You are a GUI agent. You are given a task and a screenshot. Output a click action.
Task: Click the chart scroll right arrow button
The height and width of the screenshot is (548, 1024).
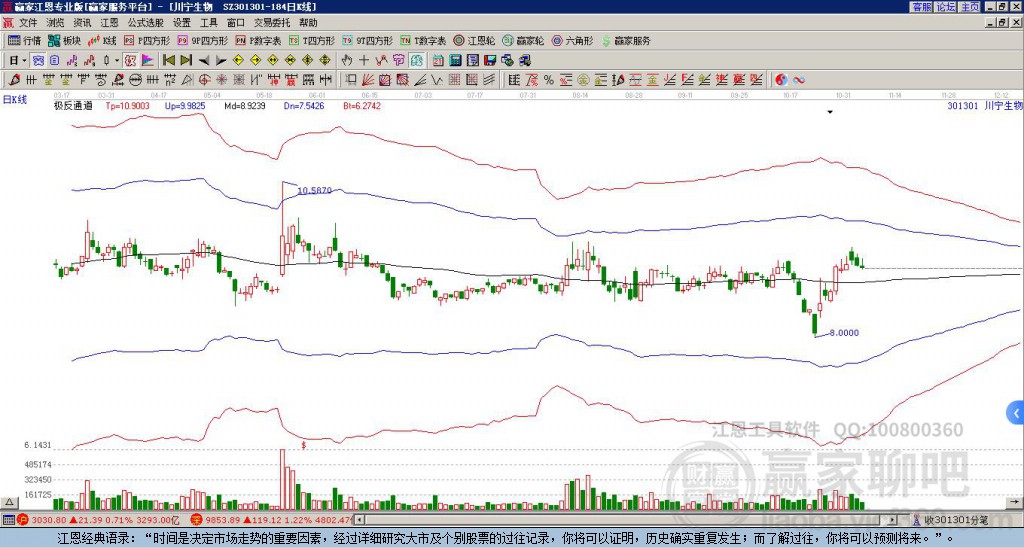1014,502
